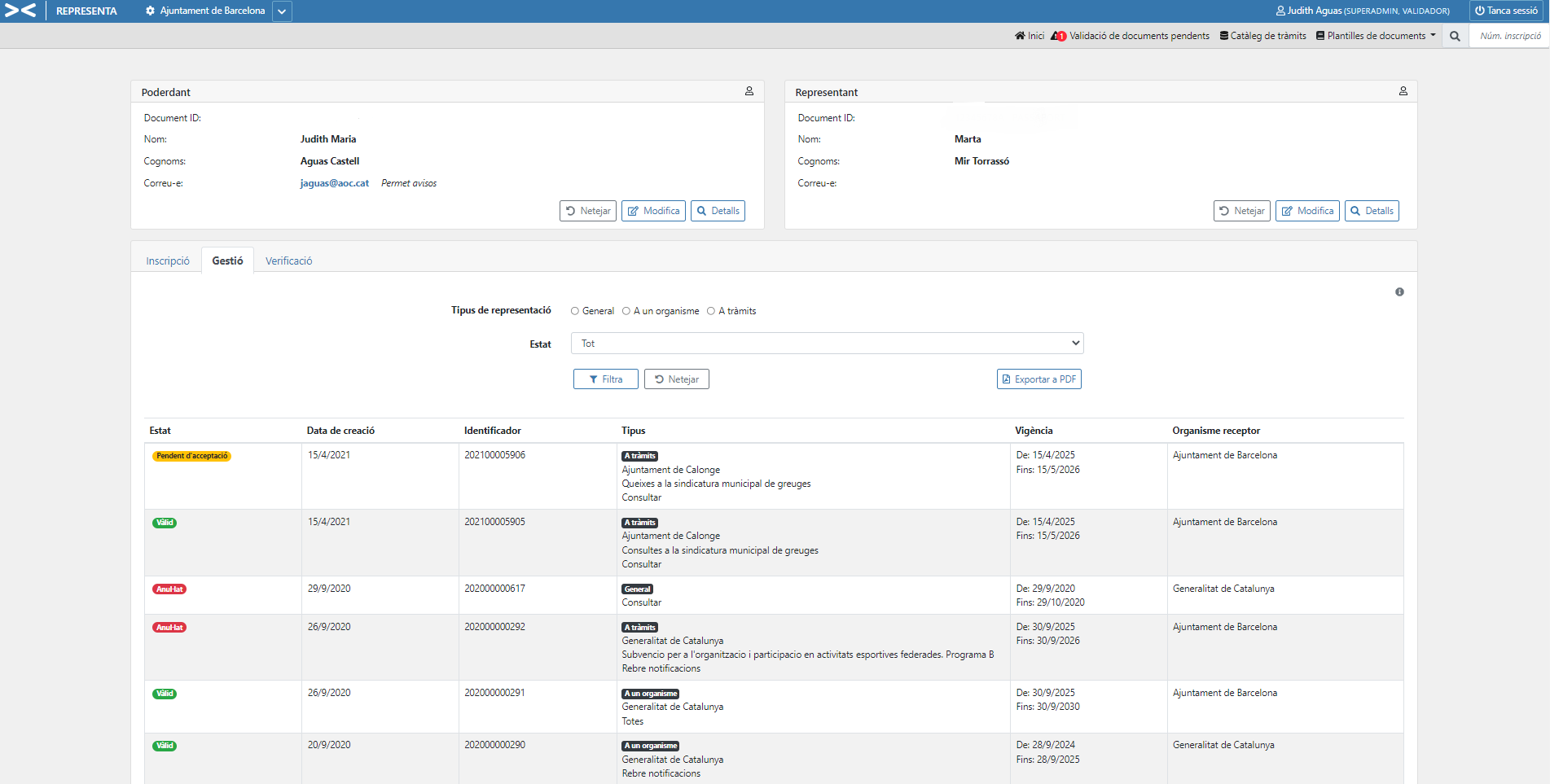Click identifier 202000000617 in table

[x=495, y=589]
